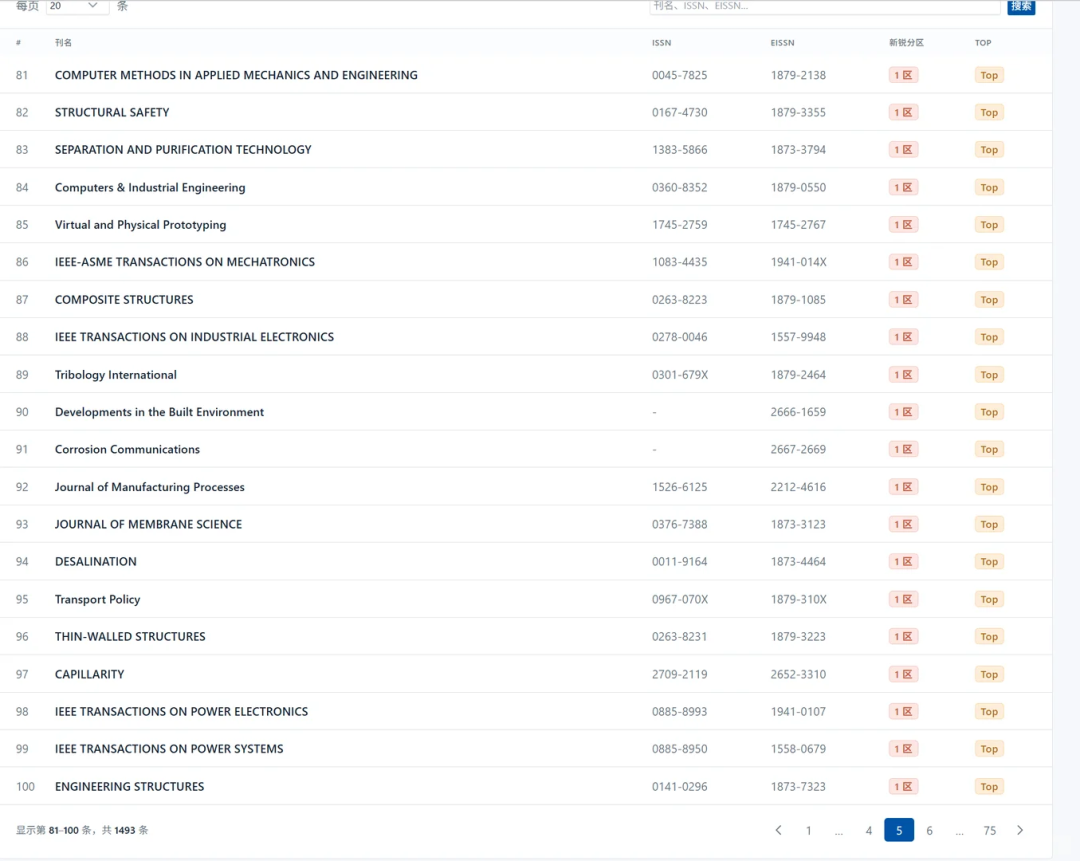Click EISSN 1879-3355 cell
The width and height of the screenshot is (1080, 861).
[798, 112]
